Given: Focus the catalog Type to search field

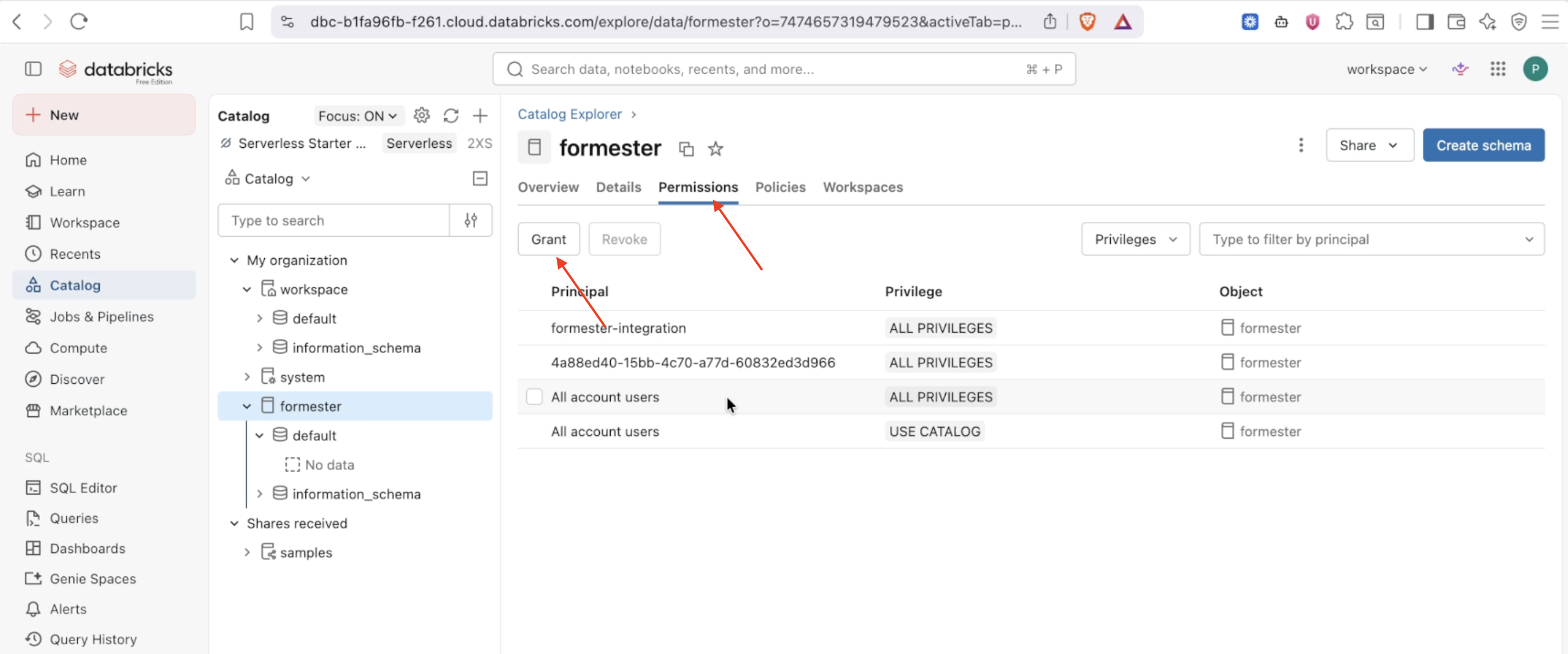Looking at the screenshot, I should (334, 220).
